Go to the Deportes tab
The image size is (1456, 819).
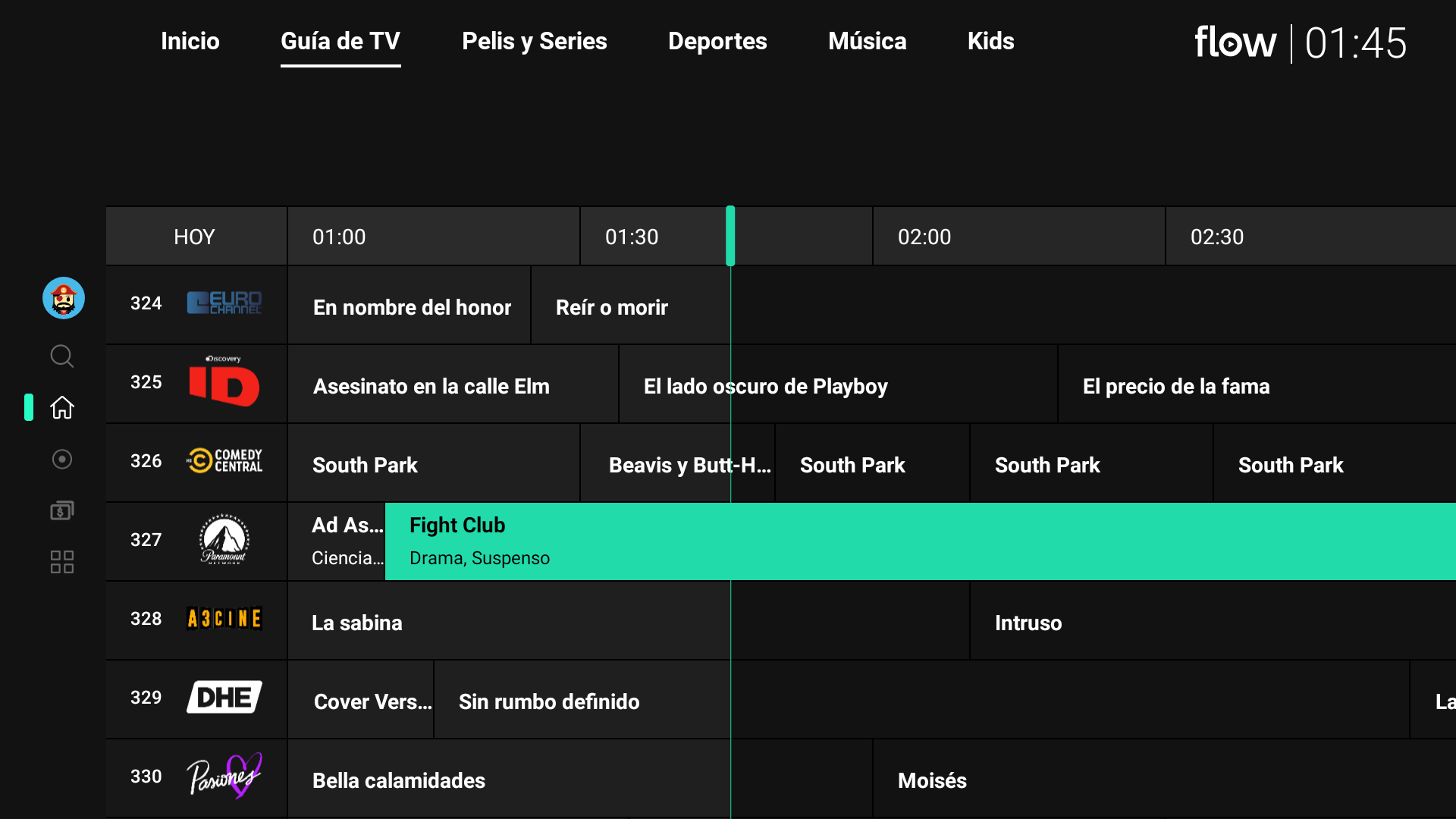tap(717, 41)
